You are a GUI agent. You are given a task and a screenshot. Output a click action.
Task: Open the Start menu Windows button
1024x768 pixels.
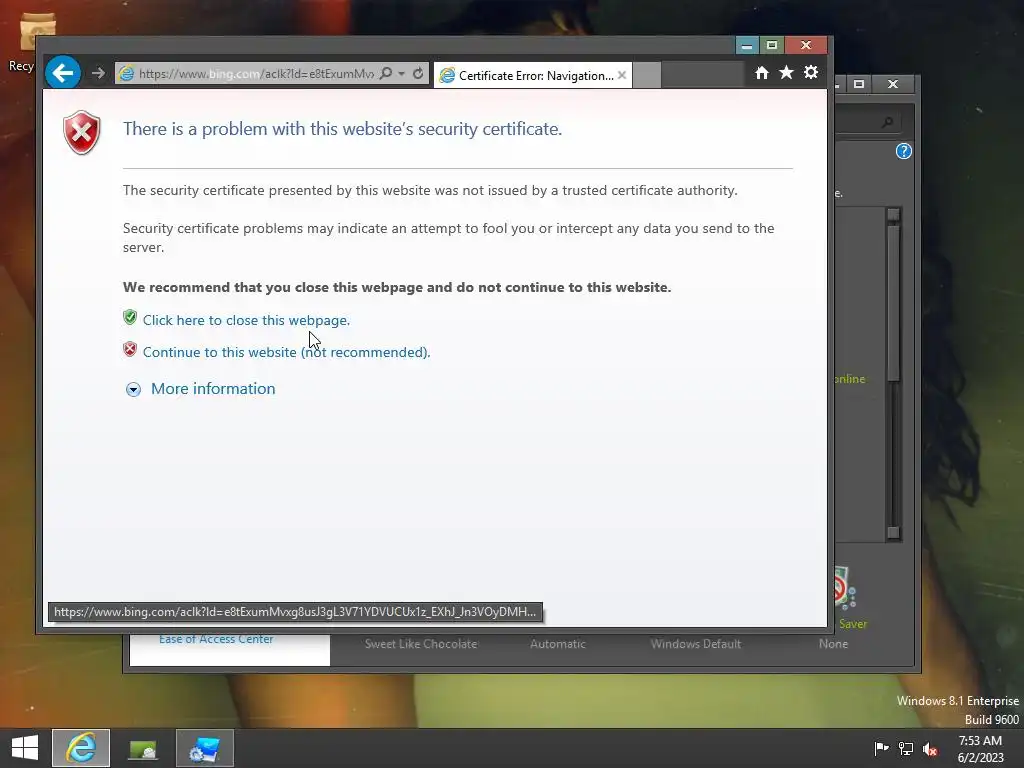25,748
